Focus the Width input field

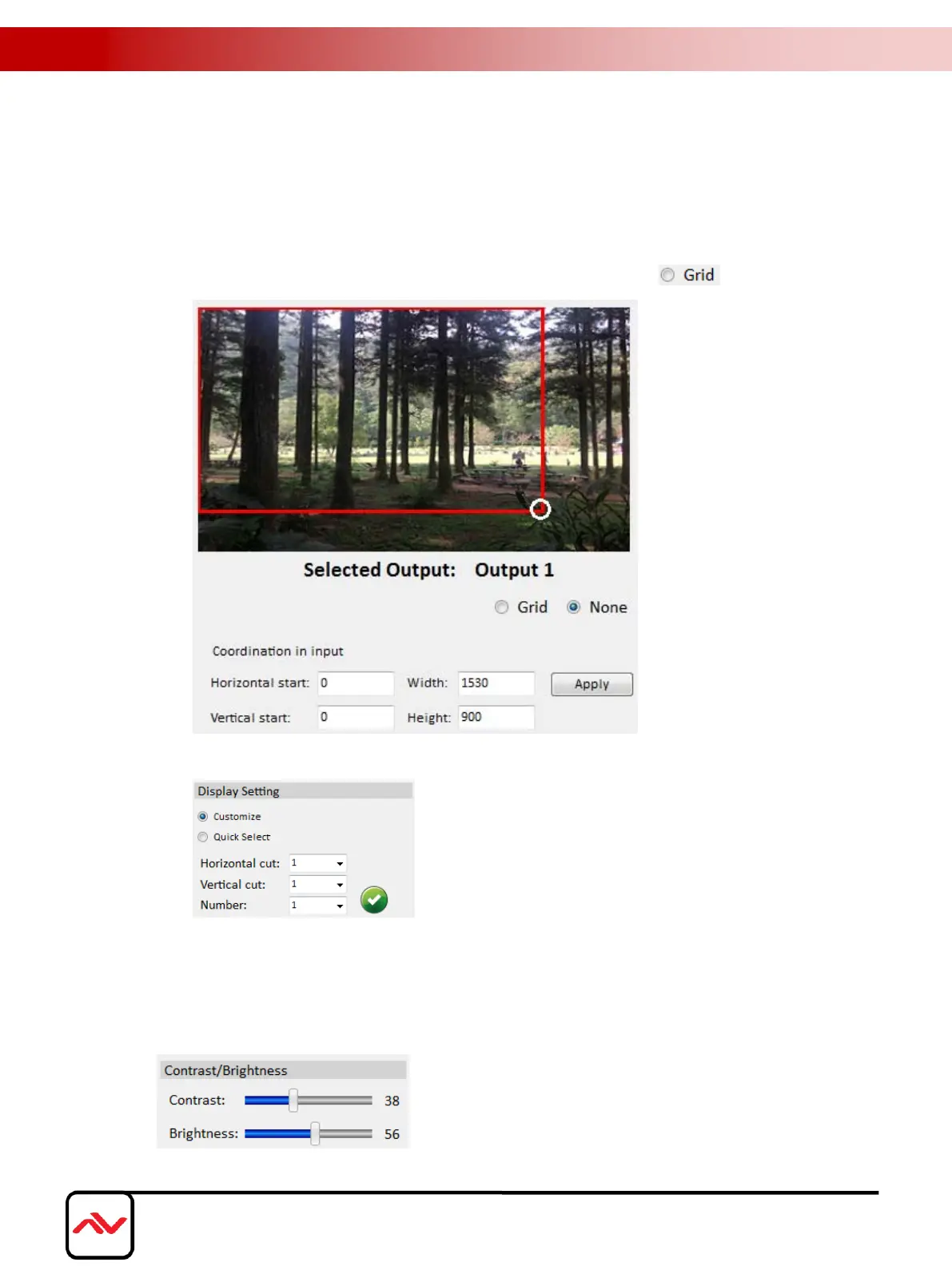(x=496, y=683)
